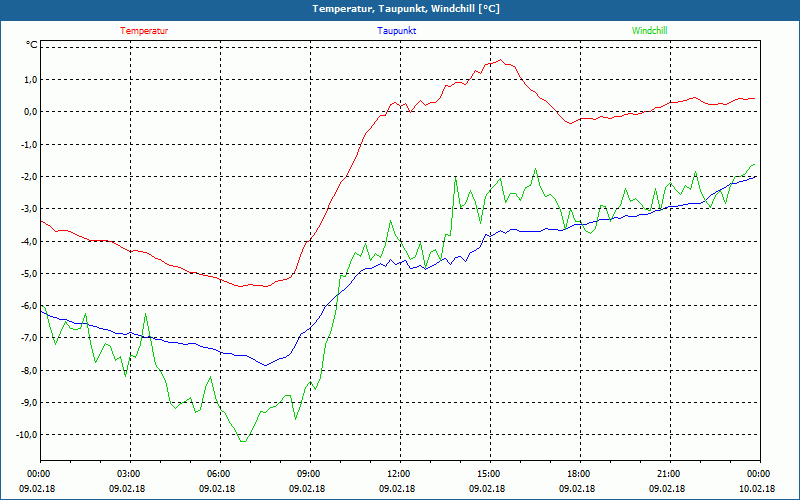Click the '10.02.18' date label

pyautogui.click(x=757, y=489)
